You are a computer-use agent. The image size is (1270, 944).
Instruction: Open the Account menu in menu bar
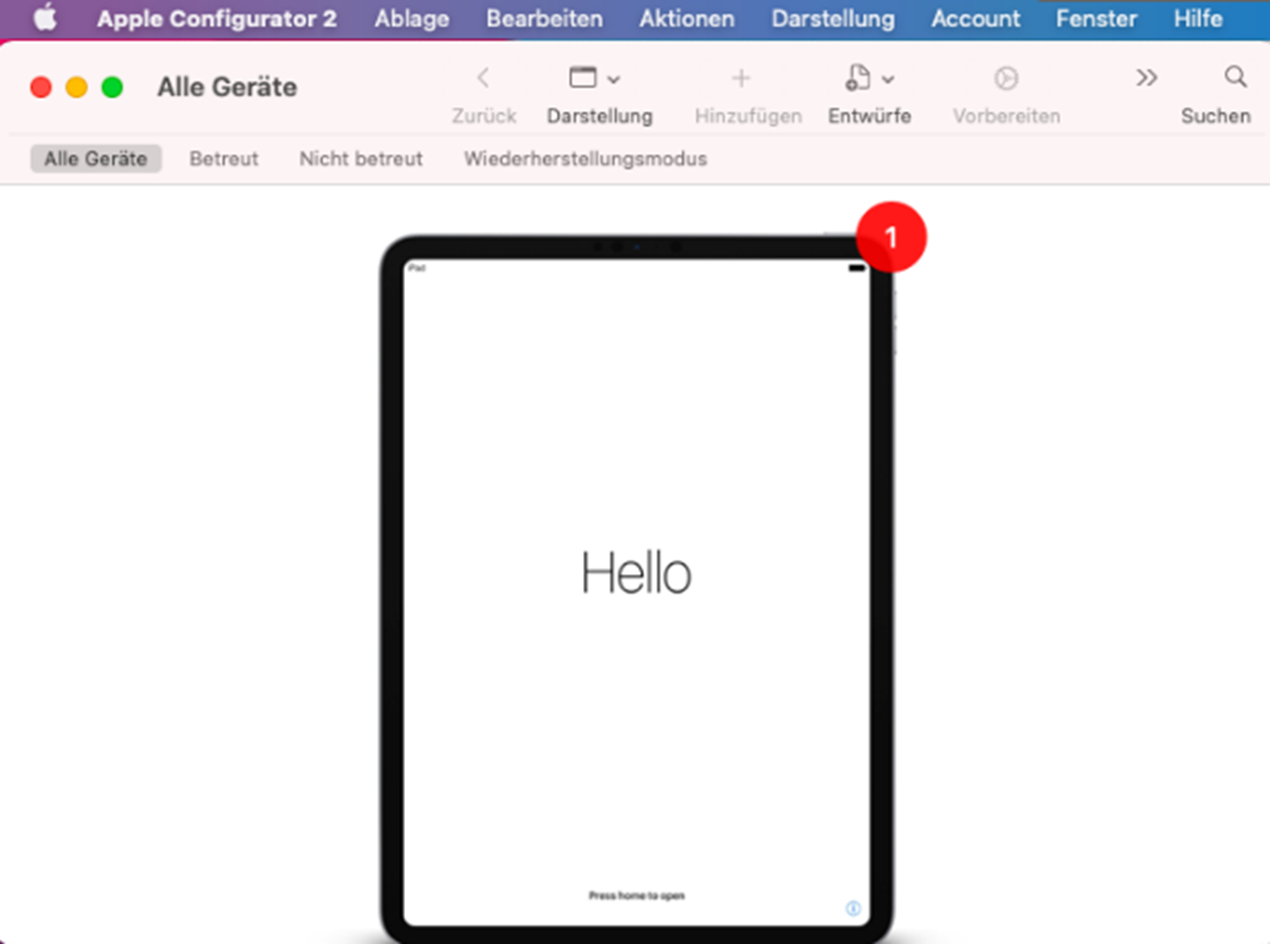point(976,19)
